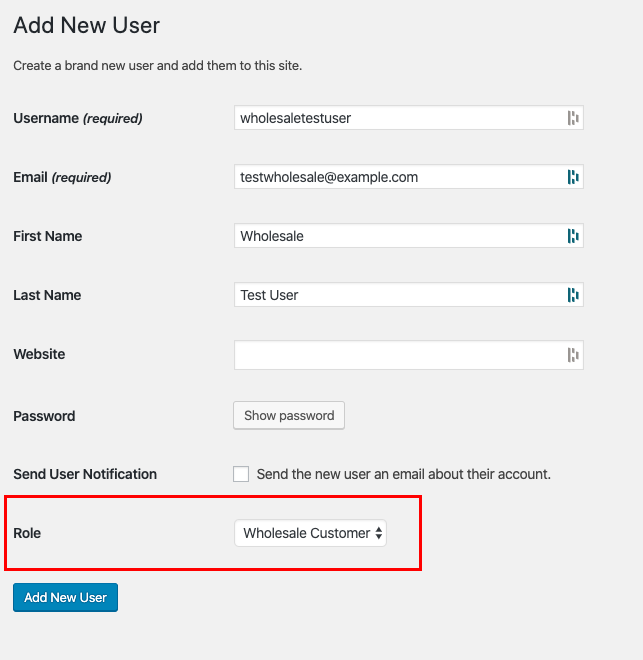Open the Role dropdown showing Wholesale Customer

coord(310,533)
